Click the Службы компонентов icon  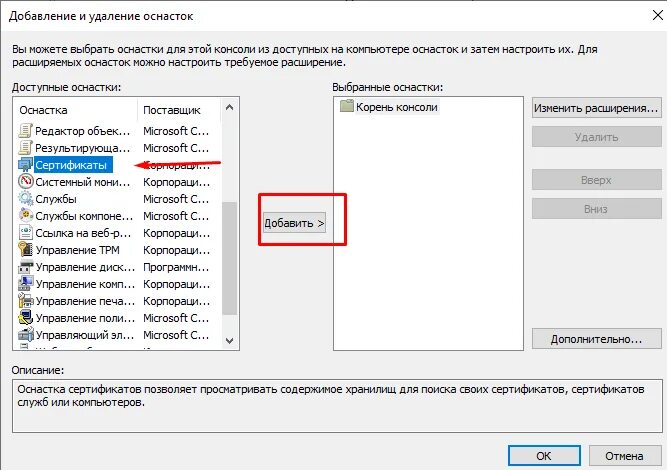click(26, 216)
